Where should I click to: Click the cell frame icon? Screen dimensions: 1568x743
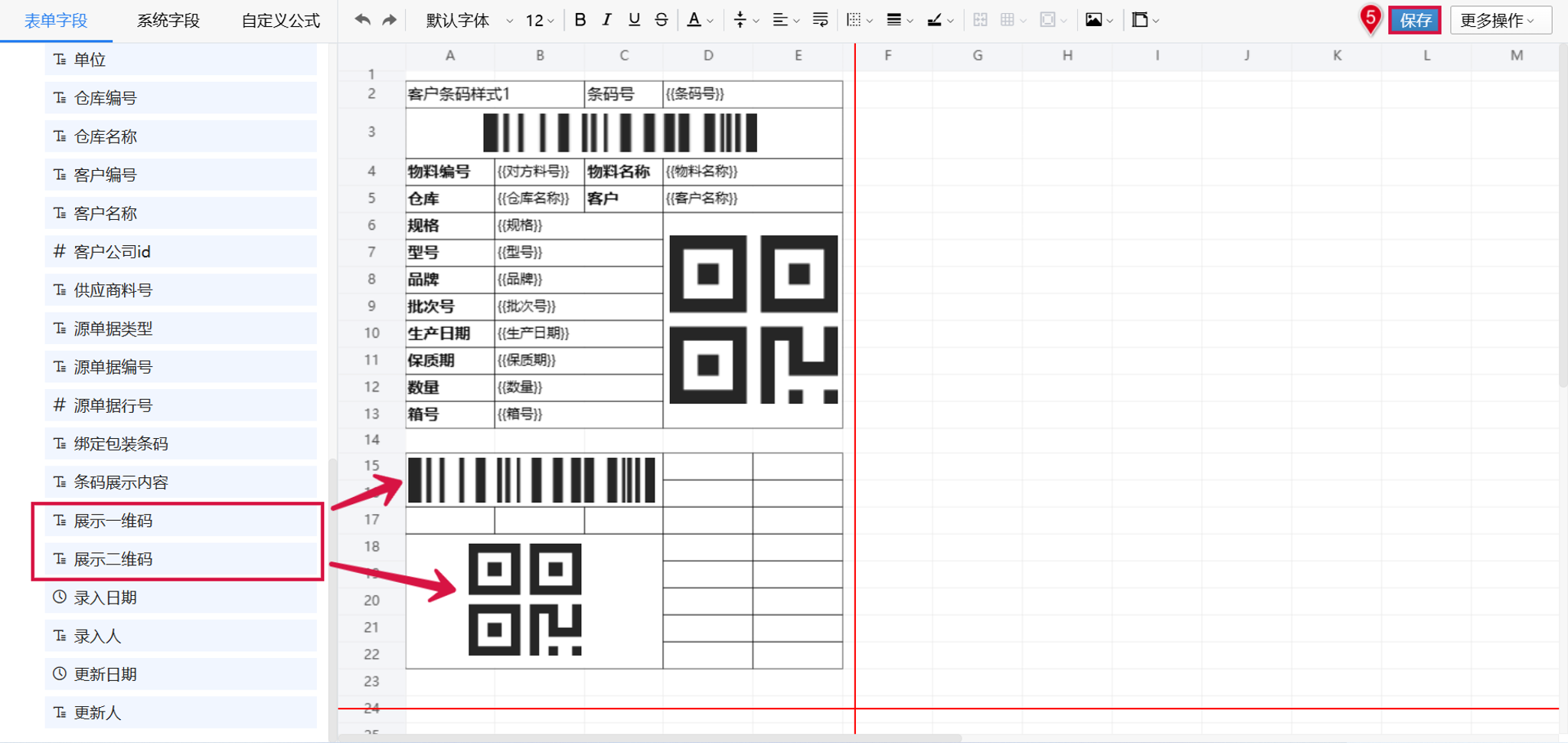pos(1047,20)
